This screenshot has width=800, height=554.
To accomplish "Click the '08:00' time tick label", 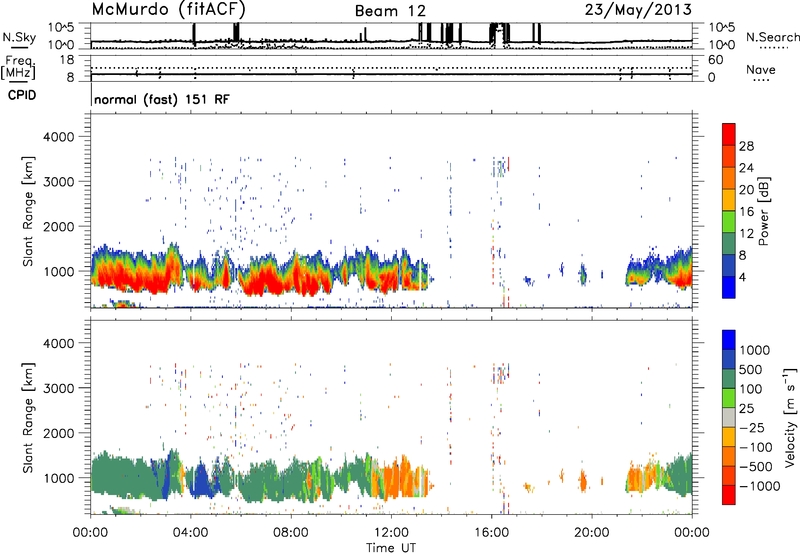I will point(291,533).
